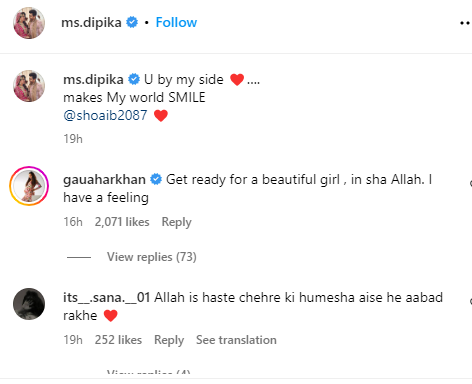Viewport: 472px width, 384px height.
Task: Click the its__.sana.__01 username
Action: tap(106, 297)
